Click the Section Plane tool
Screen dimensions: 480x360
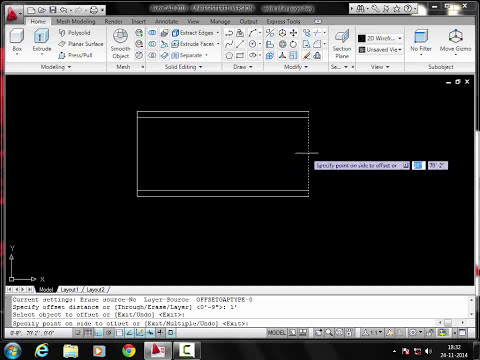click(342, 44)
